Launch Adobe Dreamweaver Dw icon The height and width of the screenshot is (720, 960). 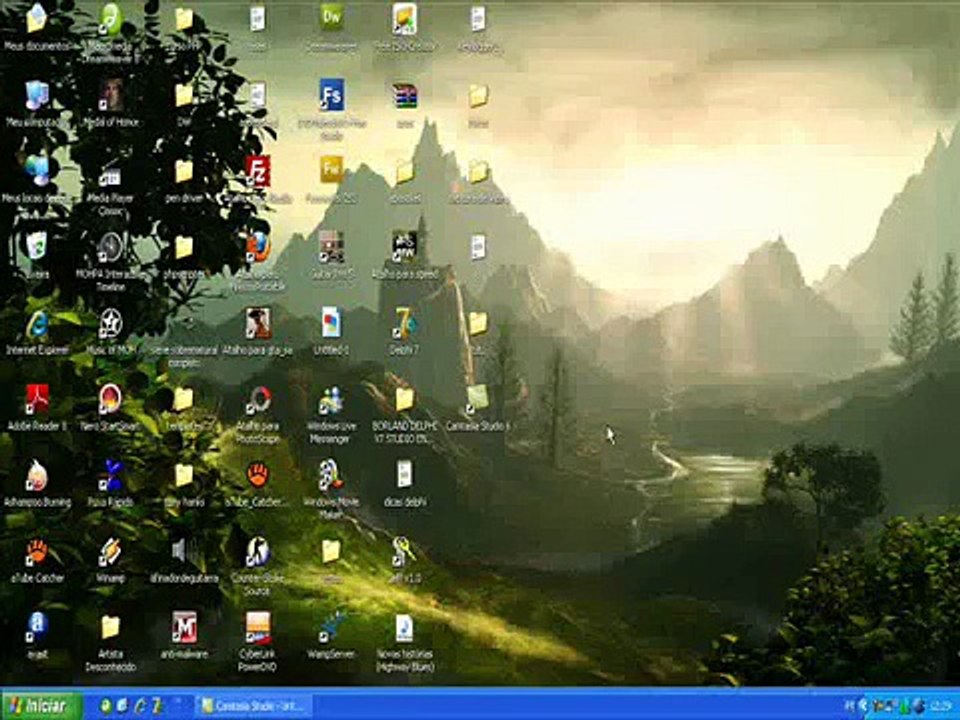pos(331,17)
